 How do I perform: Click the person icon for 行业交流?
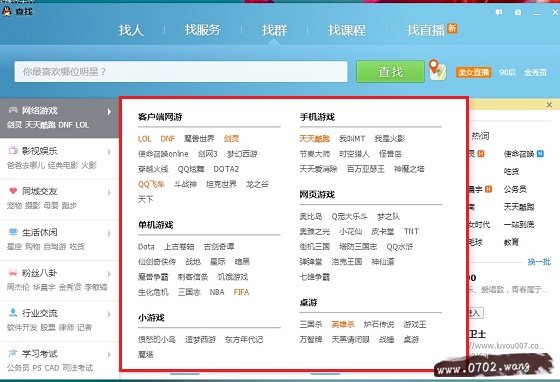click(x=13, y=313)
